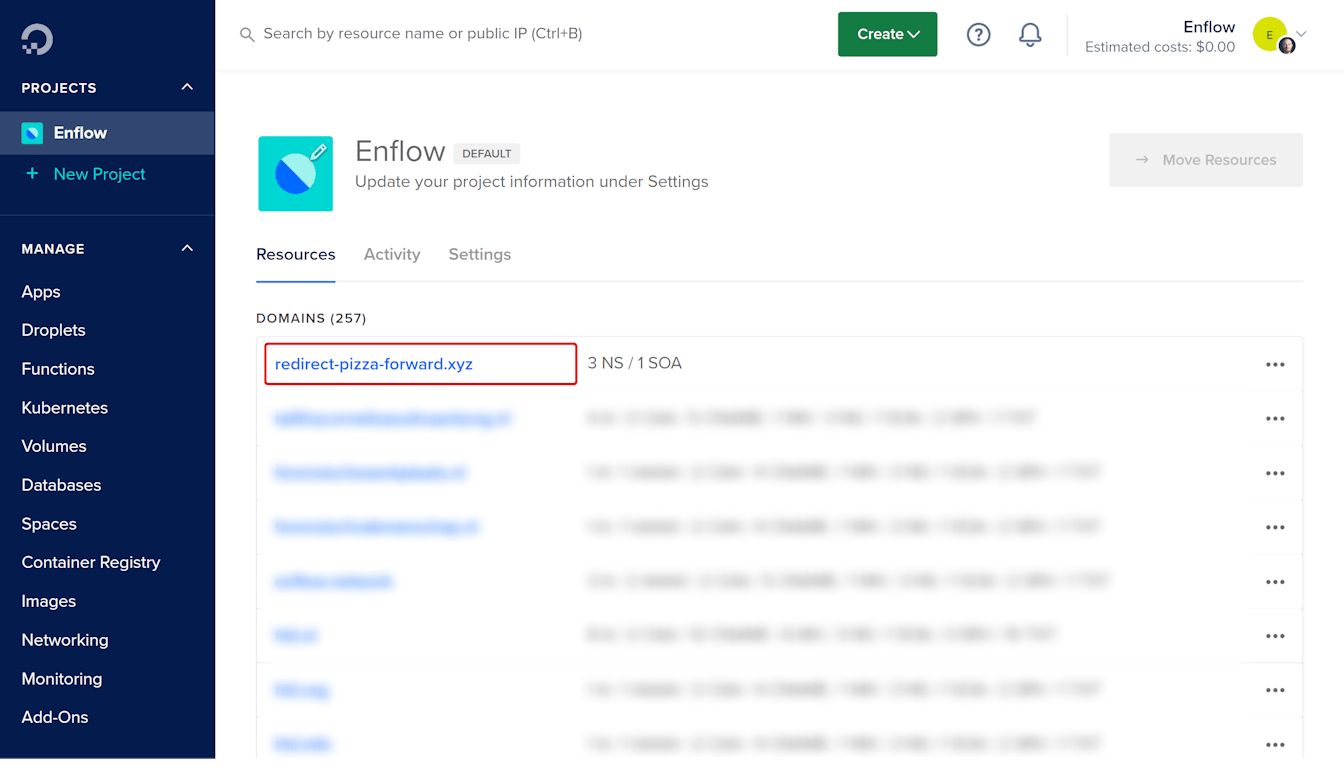1344x771 pixels.
Task: Open the notifications bell icon
Action: click(x=1030, y=35)
